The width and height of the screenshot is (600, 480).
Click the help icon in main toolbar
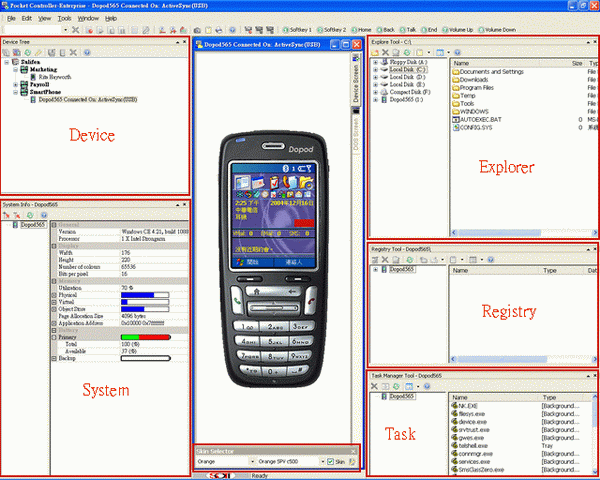click(x=232, y=30)
